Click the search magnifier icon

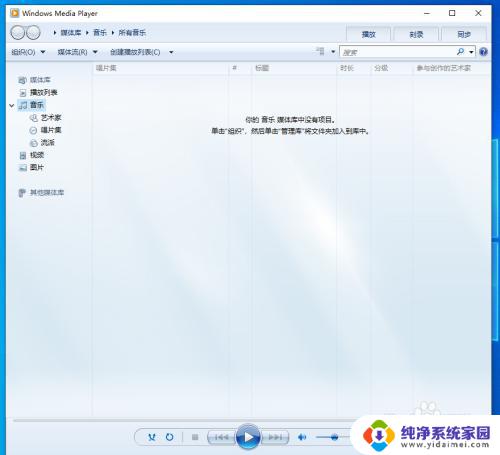[460, 52]
